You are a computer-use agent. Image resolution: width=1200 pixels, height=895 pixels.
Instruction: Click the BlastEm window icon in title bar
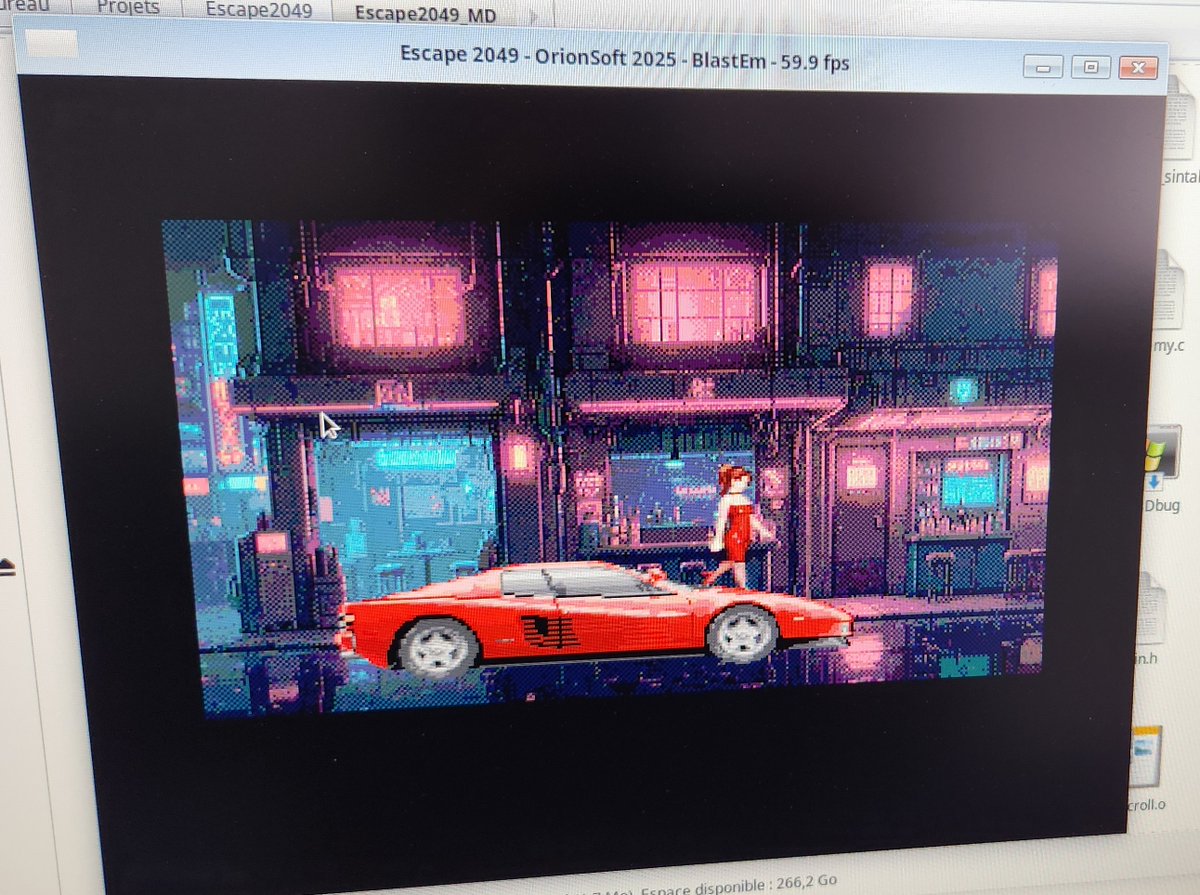click(x=51, y=43)
